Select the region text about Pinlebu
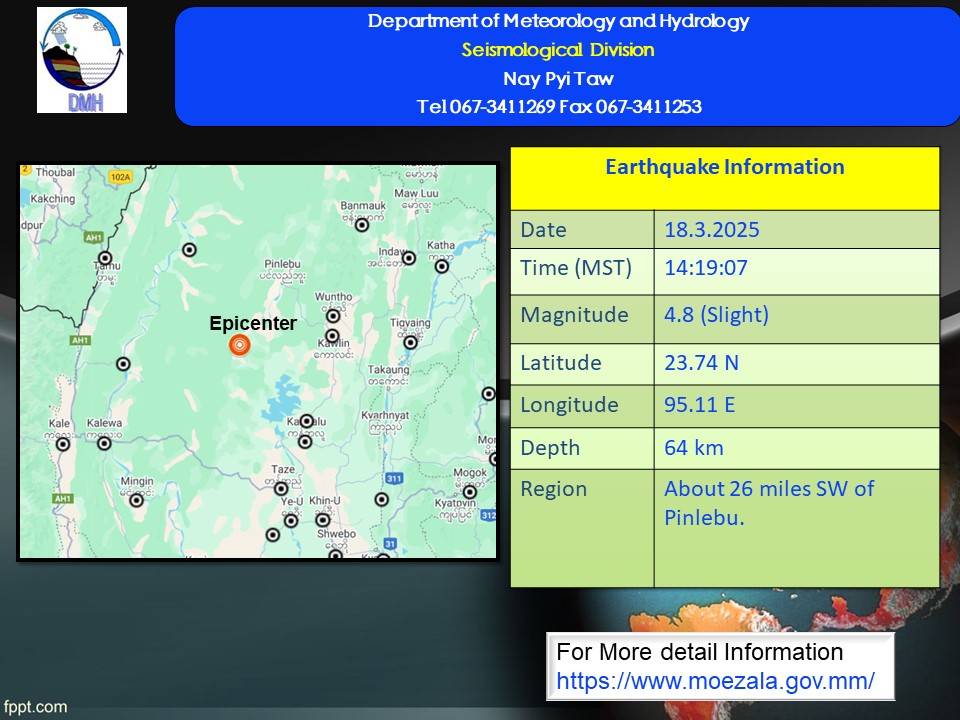This screenshot has width=960, height=720. click(x=769, y=503)
